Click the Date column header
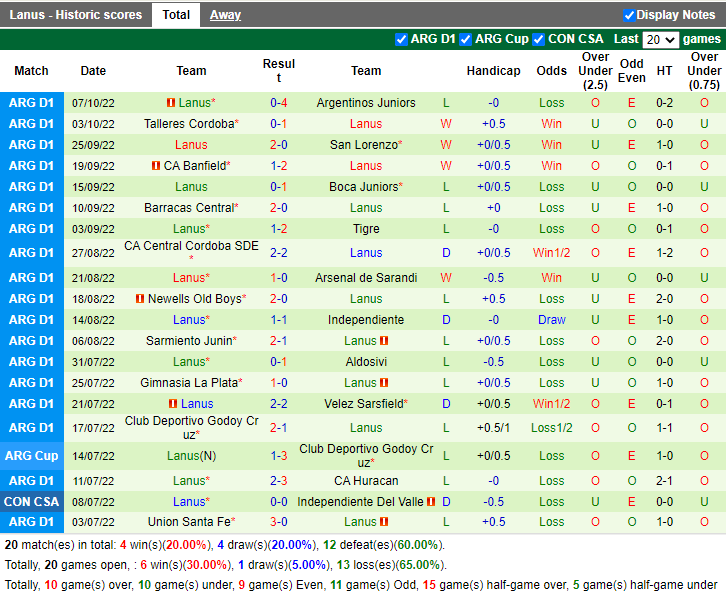Screen dimensions: 726x593 tap(93, 71)
